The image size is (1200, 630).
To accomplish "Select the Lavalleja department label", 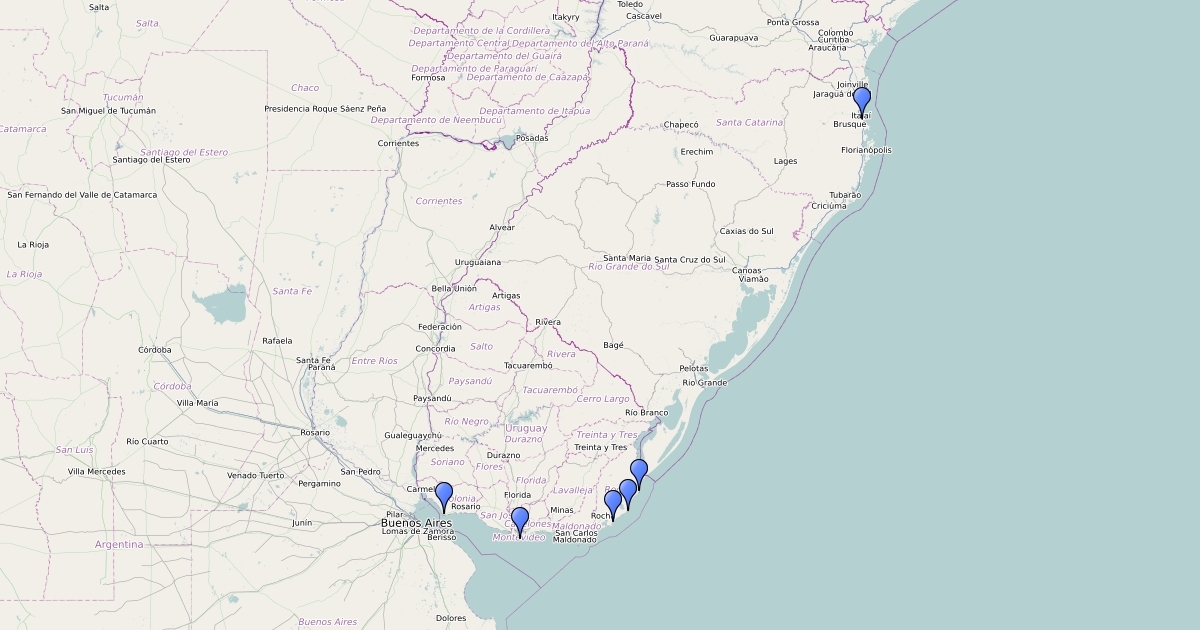I will (573, 490).
